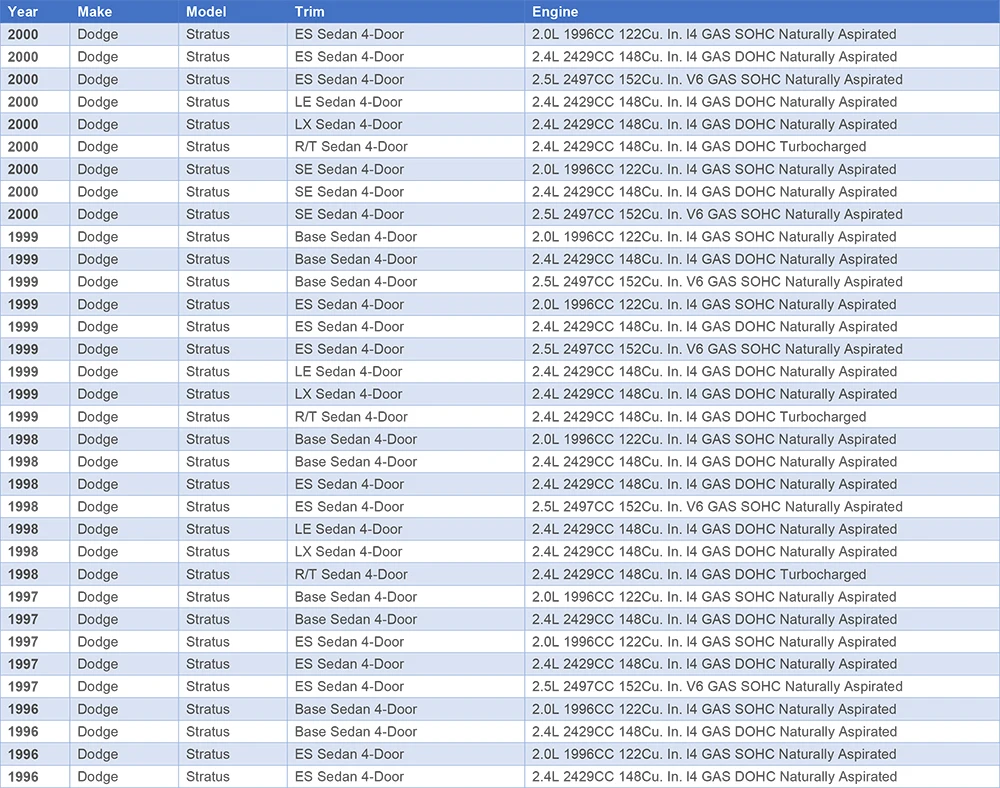Click 2.4L engine cell for 2000 SE Sedan
The height and width of the screenshot is (788, 1000).
(x=762, y=192)
